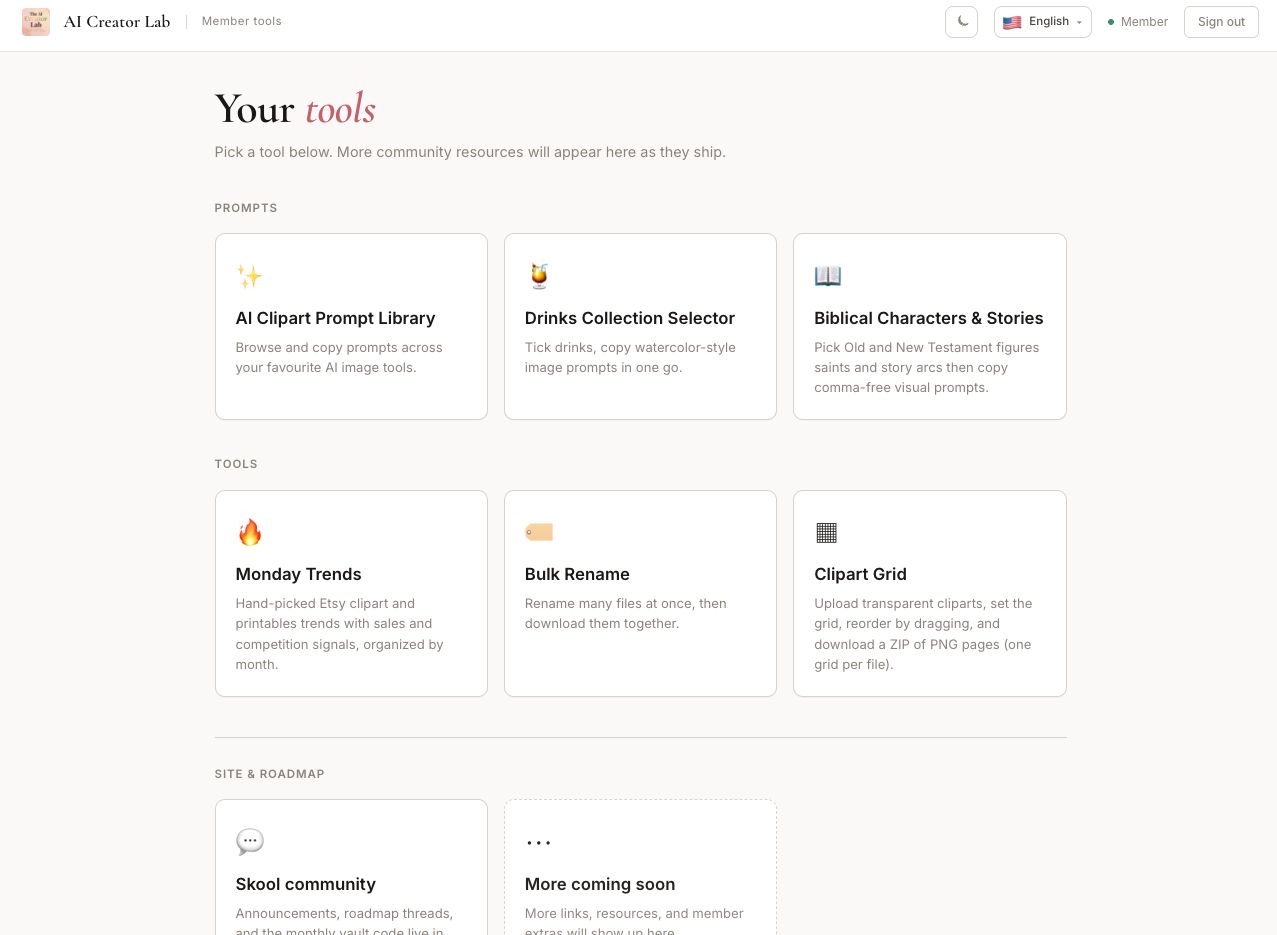Click the open book icon
Screen dimensions: 1277x935
828,276
